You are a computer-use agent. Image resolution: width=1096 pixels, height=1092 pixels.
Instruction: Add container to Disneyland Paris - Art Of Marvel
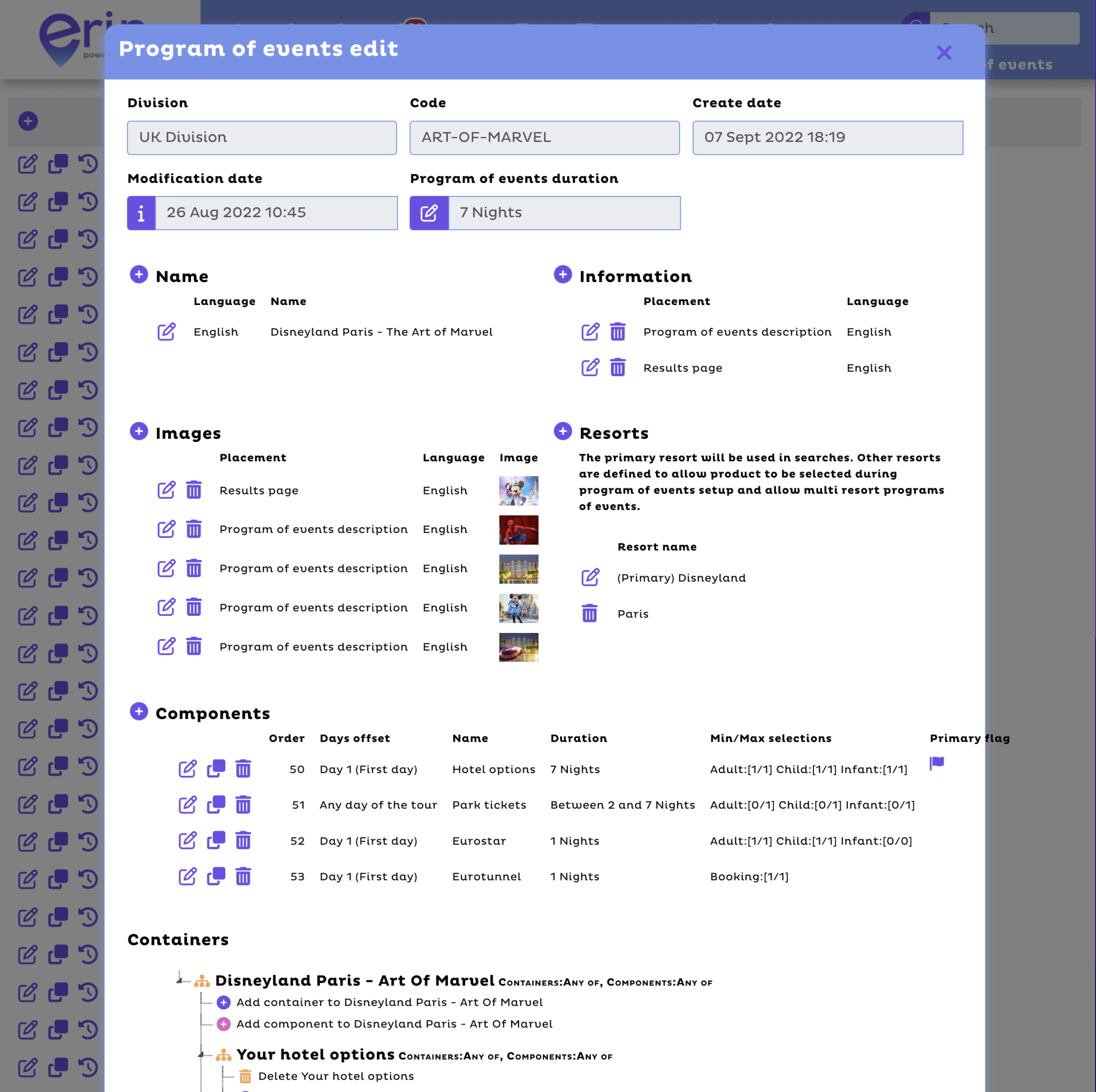(x=223, y=1002)
